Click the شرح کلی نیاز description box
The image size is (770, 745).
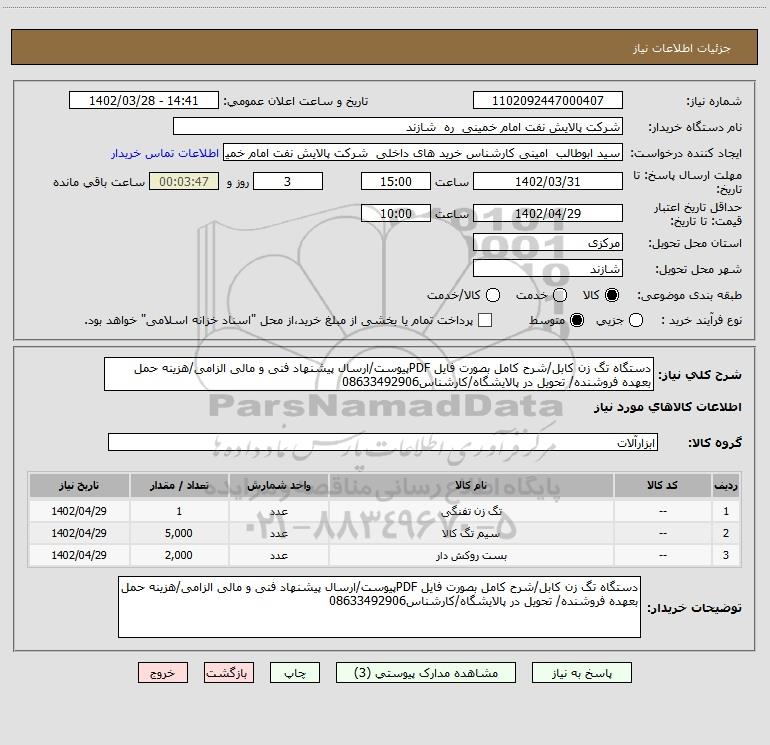379,375
